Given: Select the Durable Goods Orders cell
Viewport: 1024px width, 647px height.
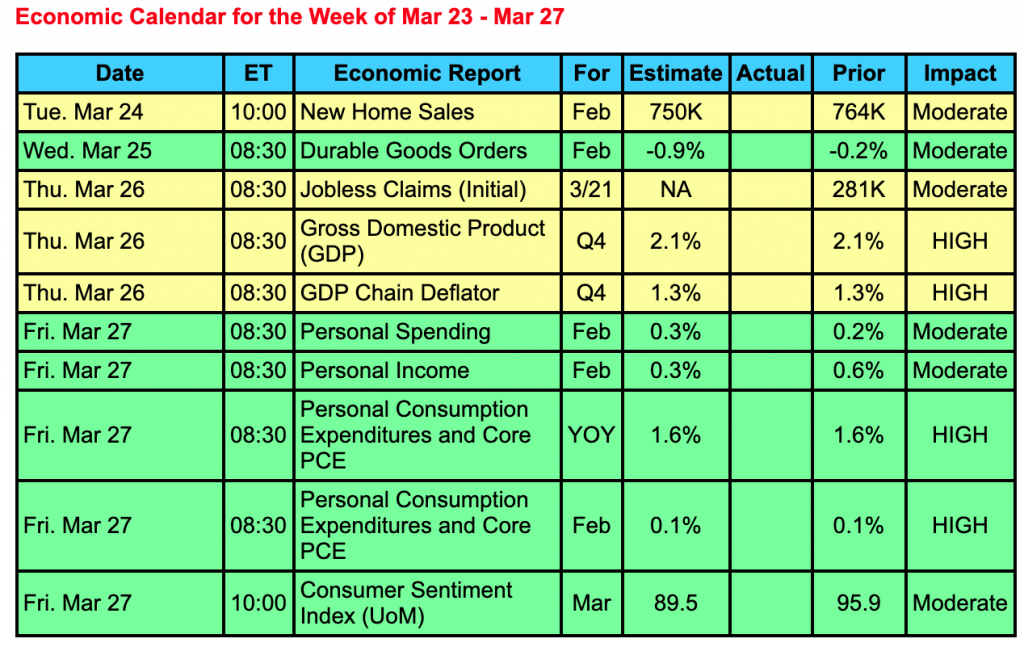Looking at the screenshot, I should point(413,151).
